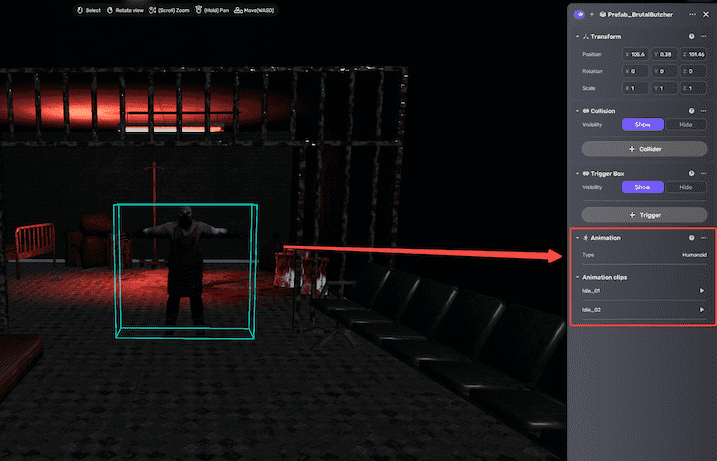Select the butcher character in the viewport
Screen dimensions: 717x461
coord(185,265)
